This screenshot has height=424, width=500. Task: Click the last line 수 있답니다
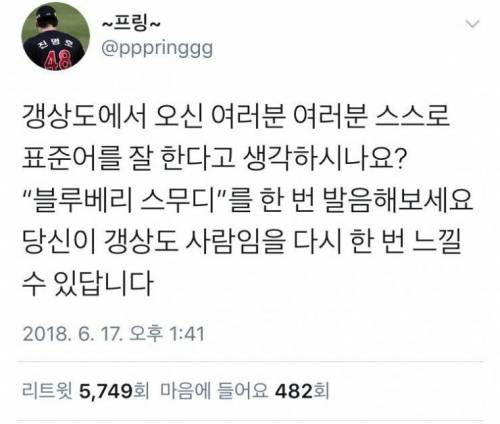pyautogui.click(x=88, y=284)
